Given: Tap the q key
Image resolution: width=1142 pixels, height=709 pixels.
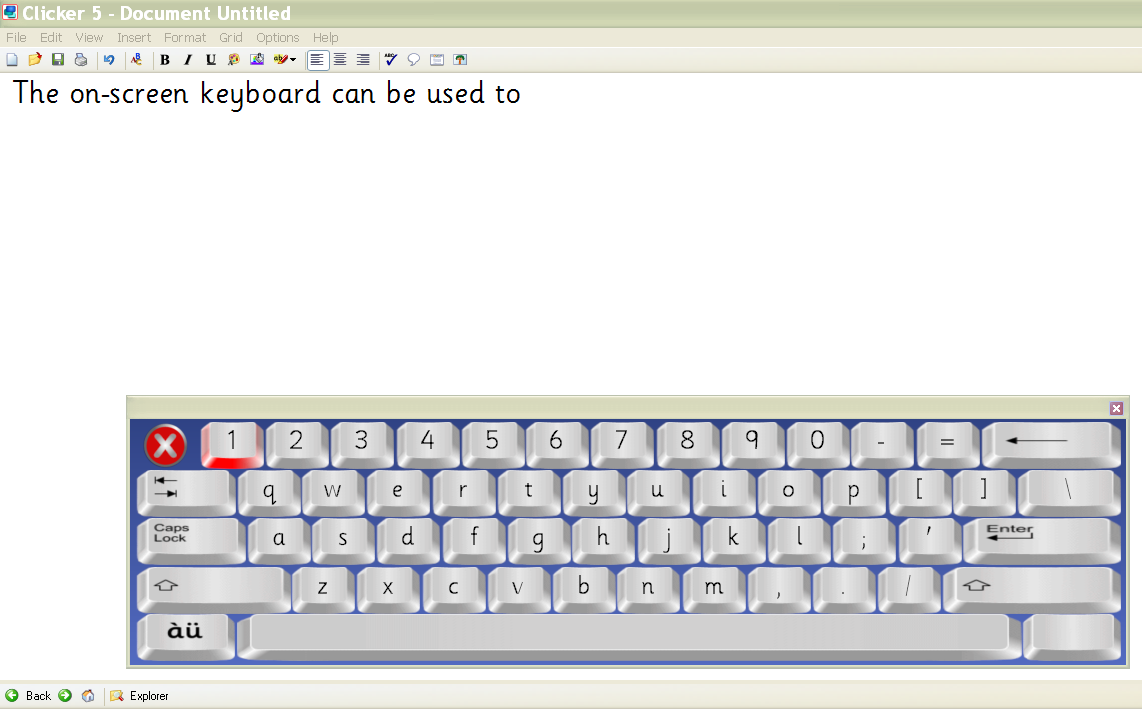Looking at the screenshot, I should point(269,493).
